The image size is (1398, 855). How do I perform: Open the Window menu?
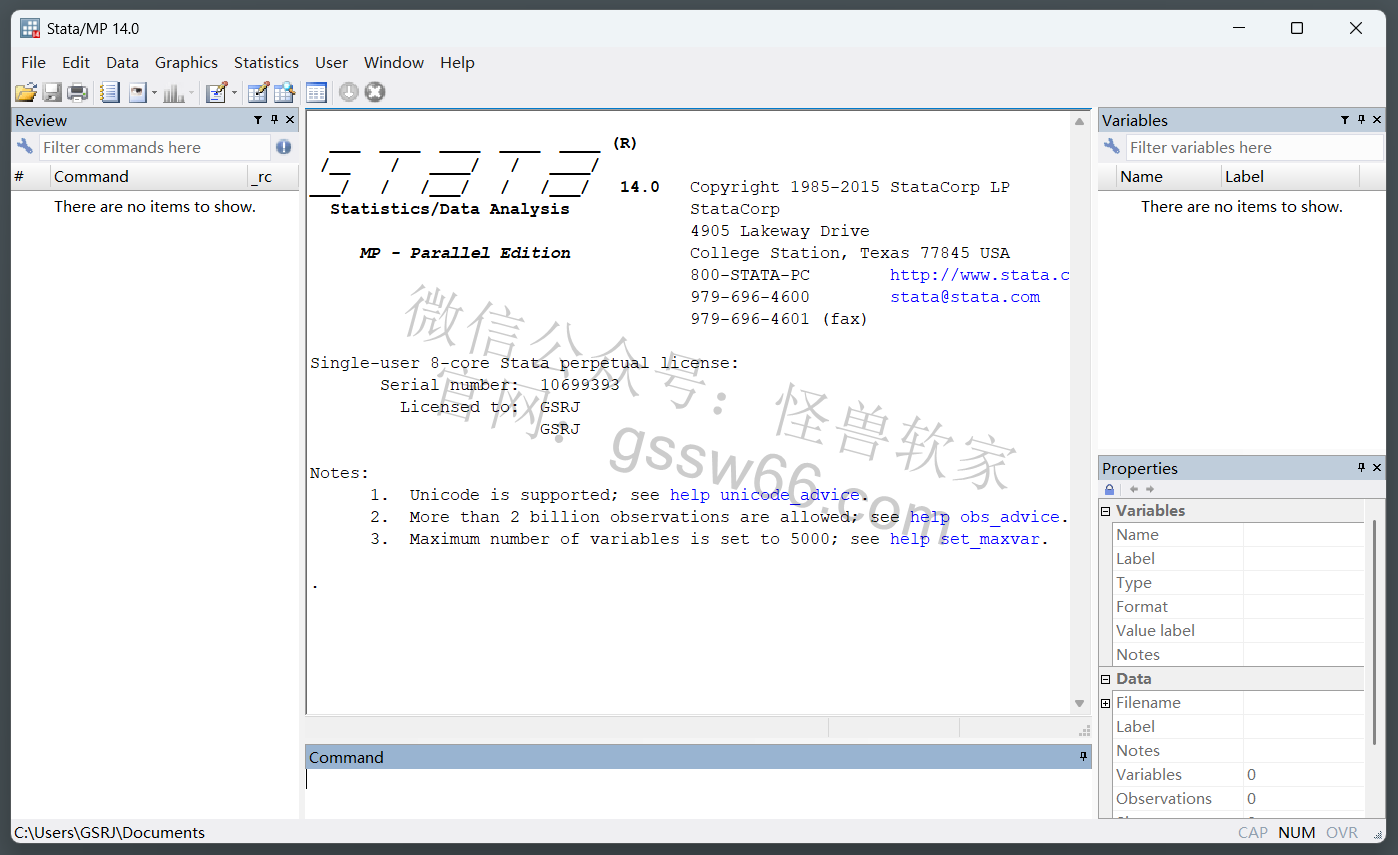point(394,62)
